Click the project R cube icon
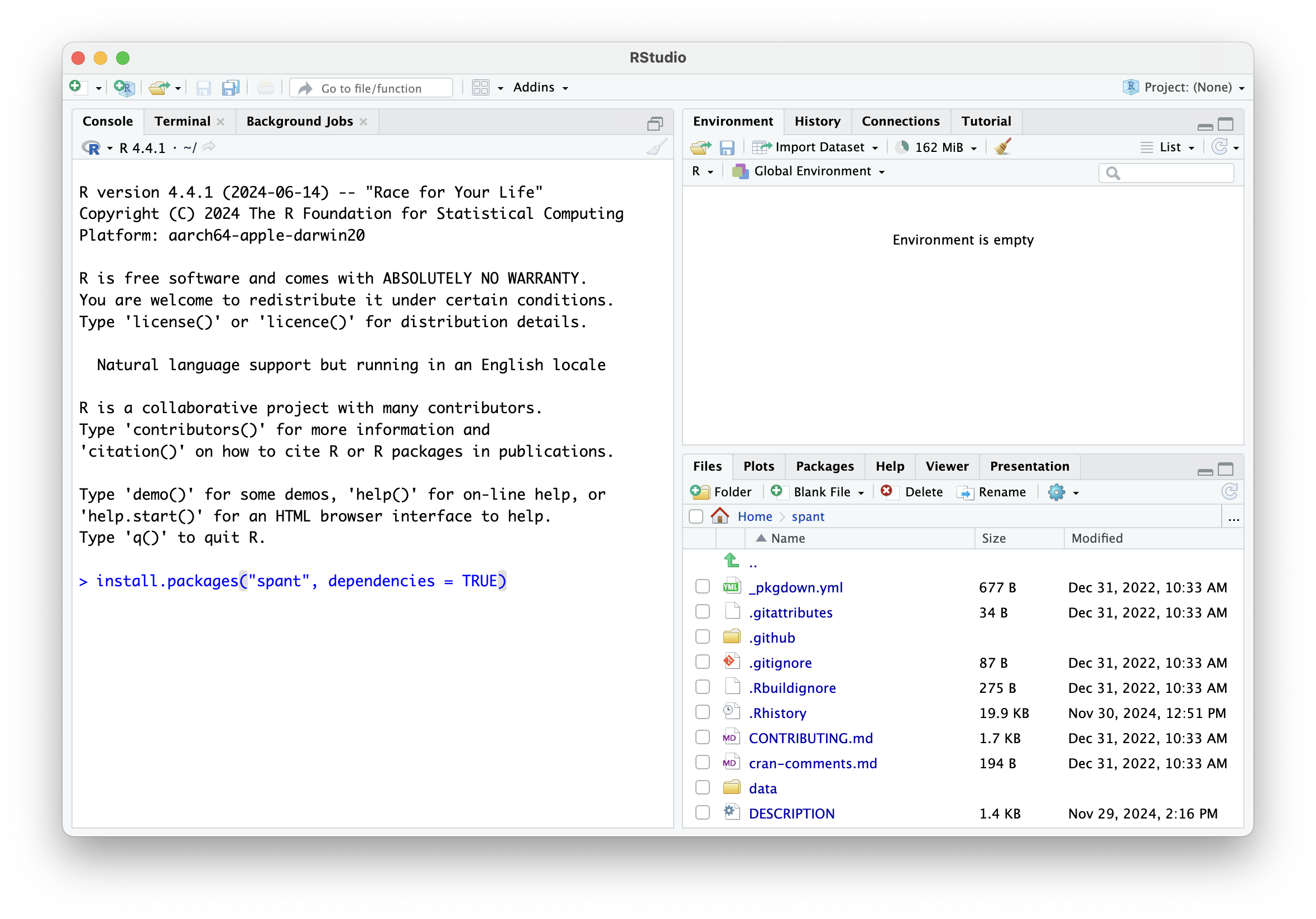Image resolution: width=1316 pixels, height=919 pixels. [1130, 87]
